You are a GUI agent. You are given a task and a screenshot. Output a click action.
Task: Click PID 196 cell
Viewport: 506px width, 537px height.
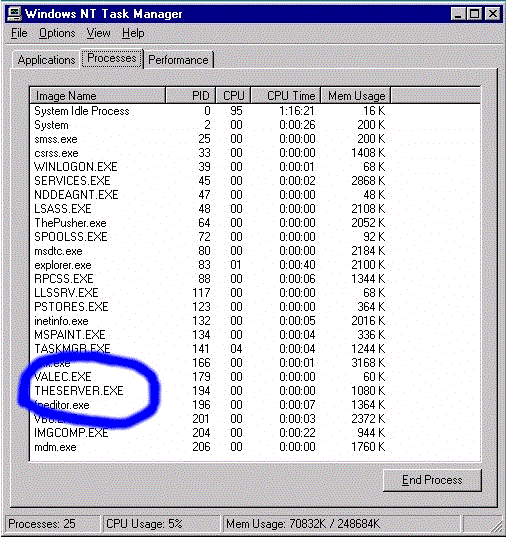pyautogui.click(x=201, y=405)
